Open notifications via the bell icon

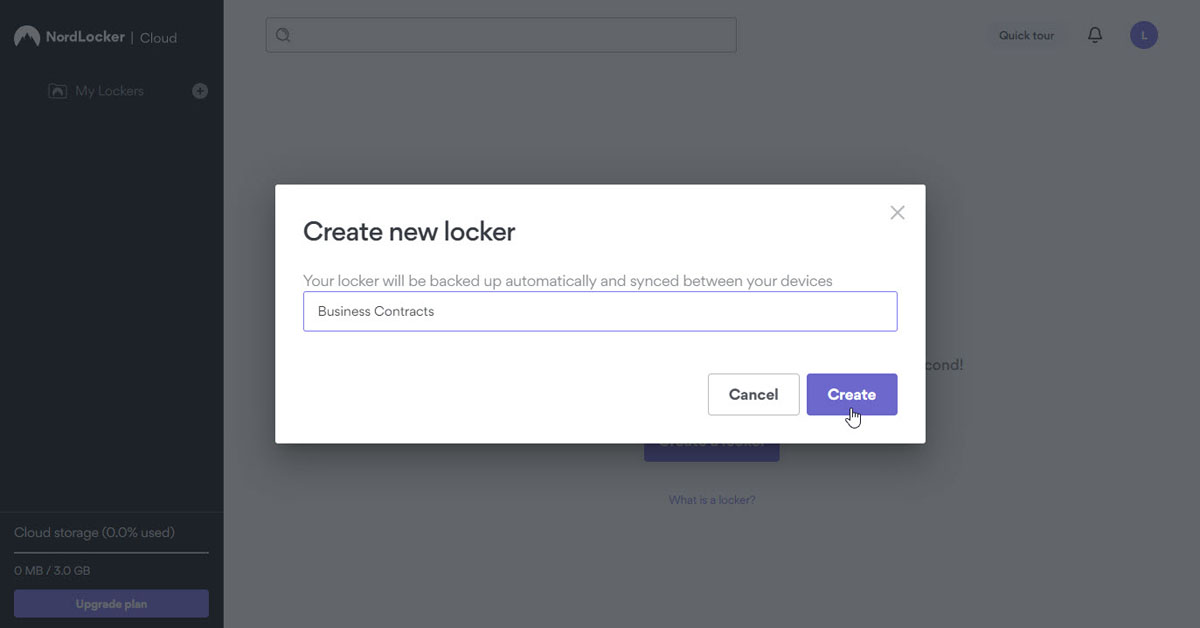tap(1095, 35)
